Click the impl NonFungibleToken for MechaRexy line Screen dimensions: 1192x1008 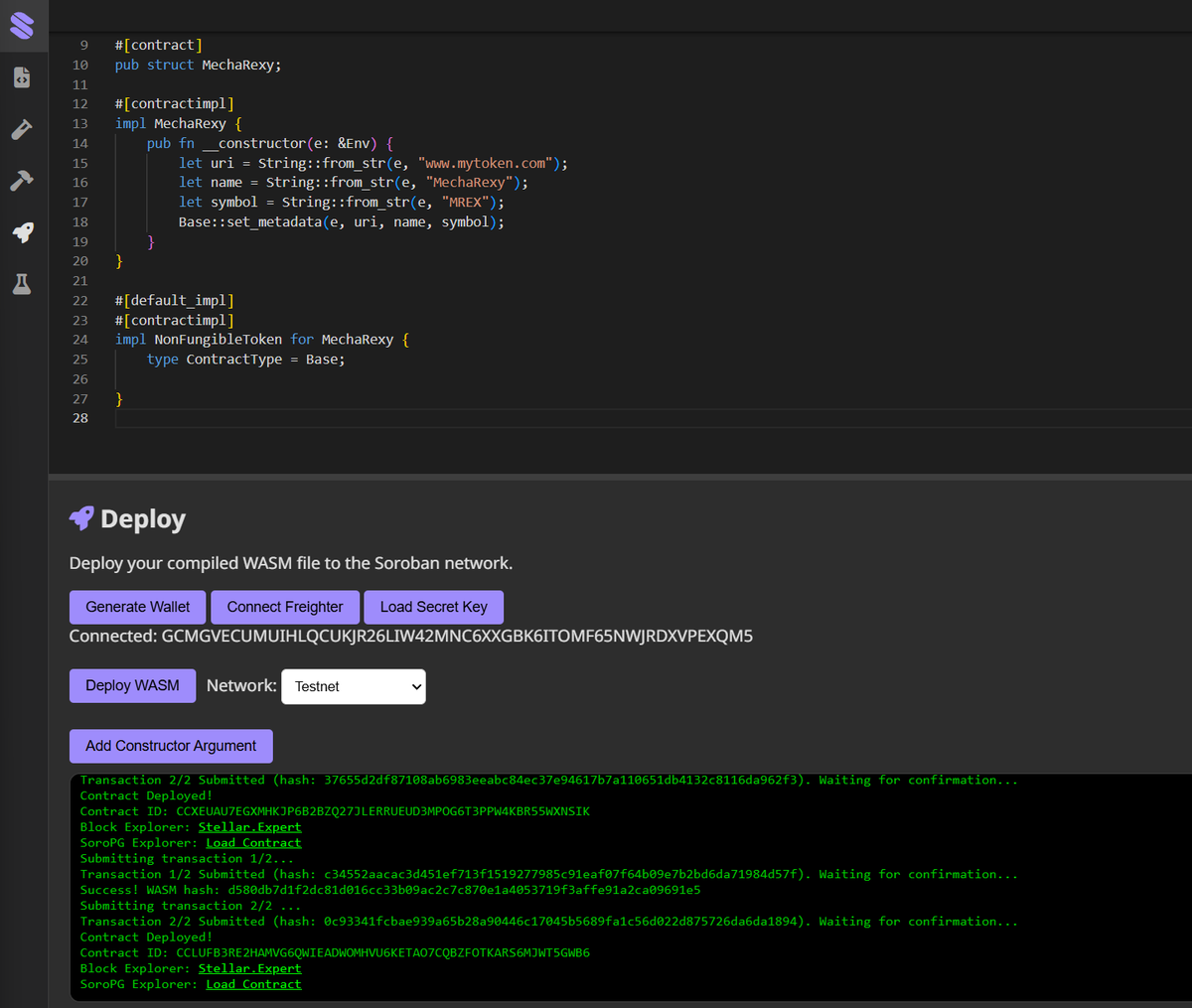pyautogui.click(x=262, y=340)
